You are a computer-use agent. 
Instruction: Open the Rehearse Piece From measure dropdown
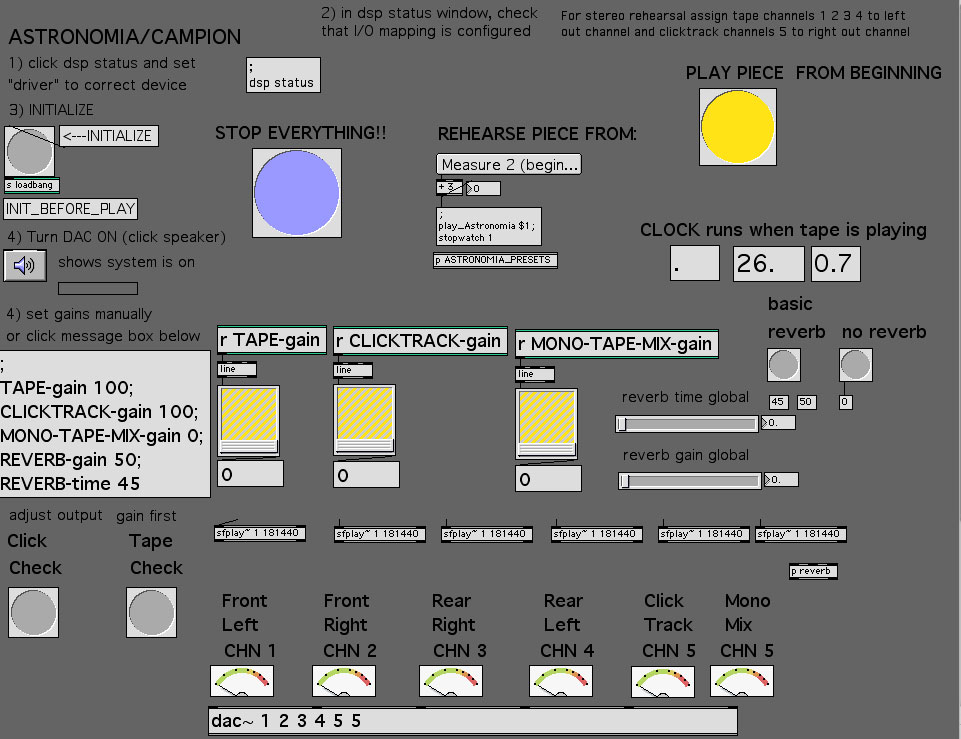(x=509, y=164)
